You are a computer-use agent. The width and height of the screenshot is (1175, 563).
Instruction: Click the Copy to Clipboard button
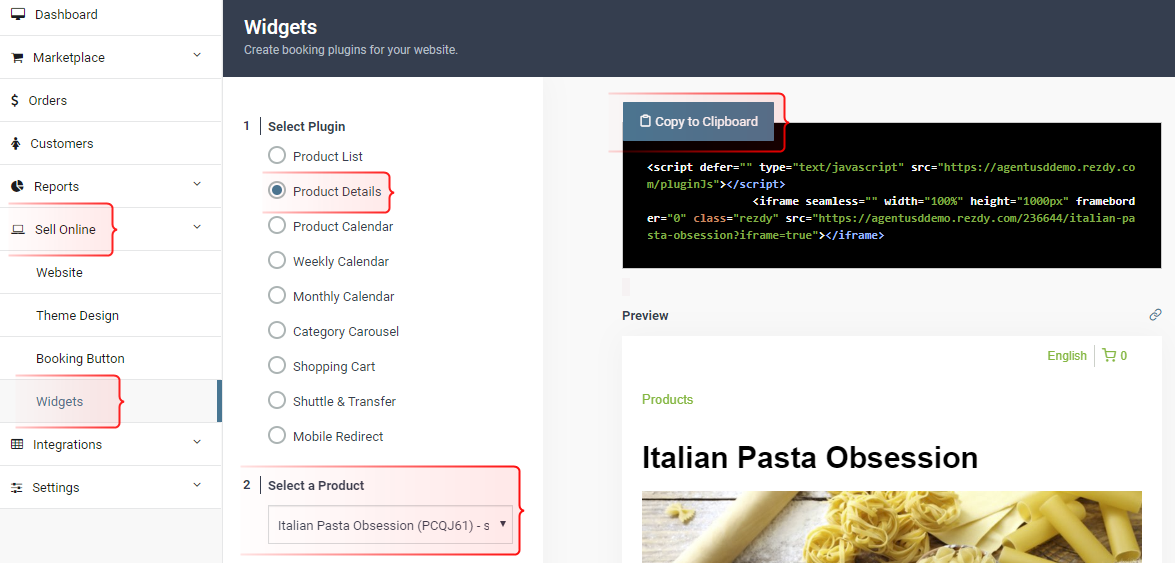(698, 121)
